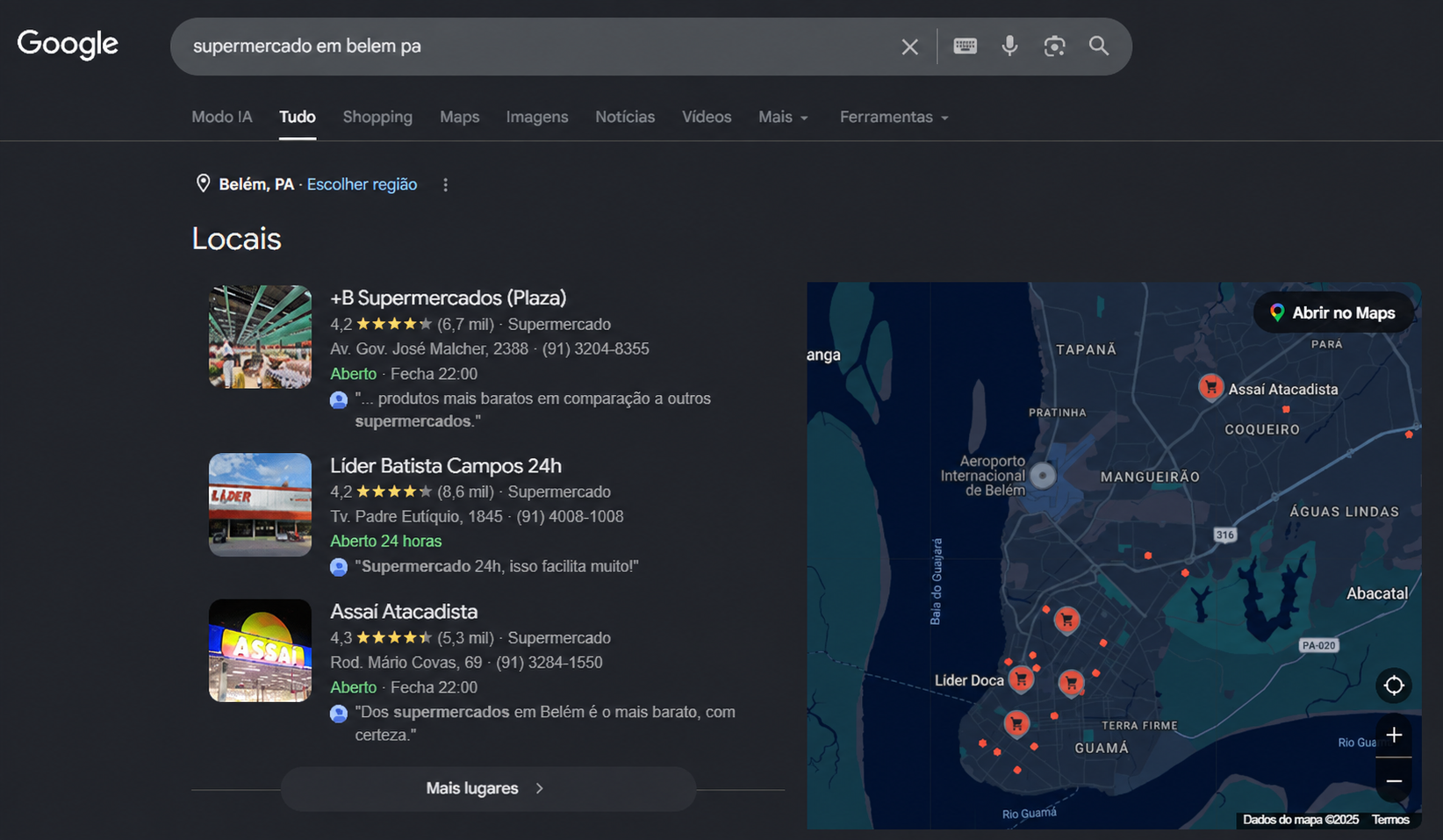Image resolution: width=1443 pixels, height=840 pixels.
Task: Click the reviewer avatar beside 'Dos supermercados em Belém'
Action: (x=339, y=714)
